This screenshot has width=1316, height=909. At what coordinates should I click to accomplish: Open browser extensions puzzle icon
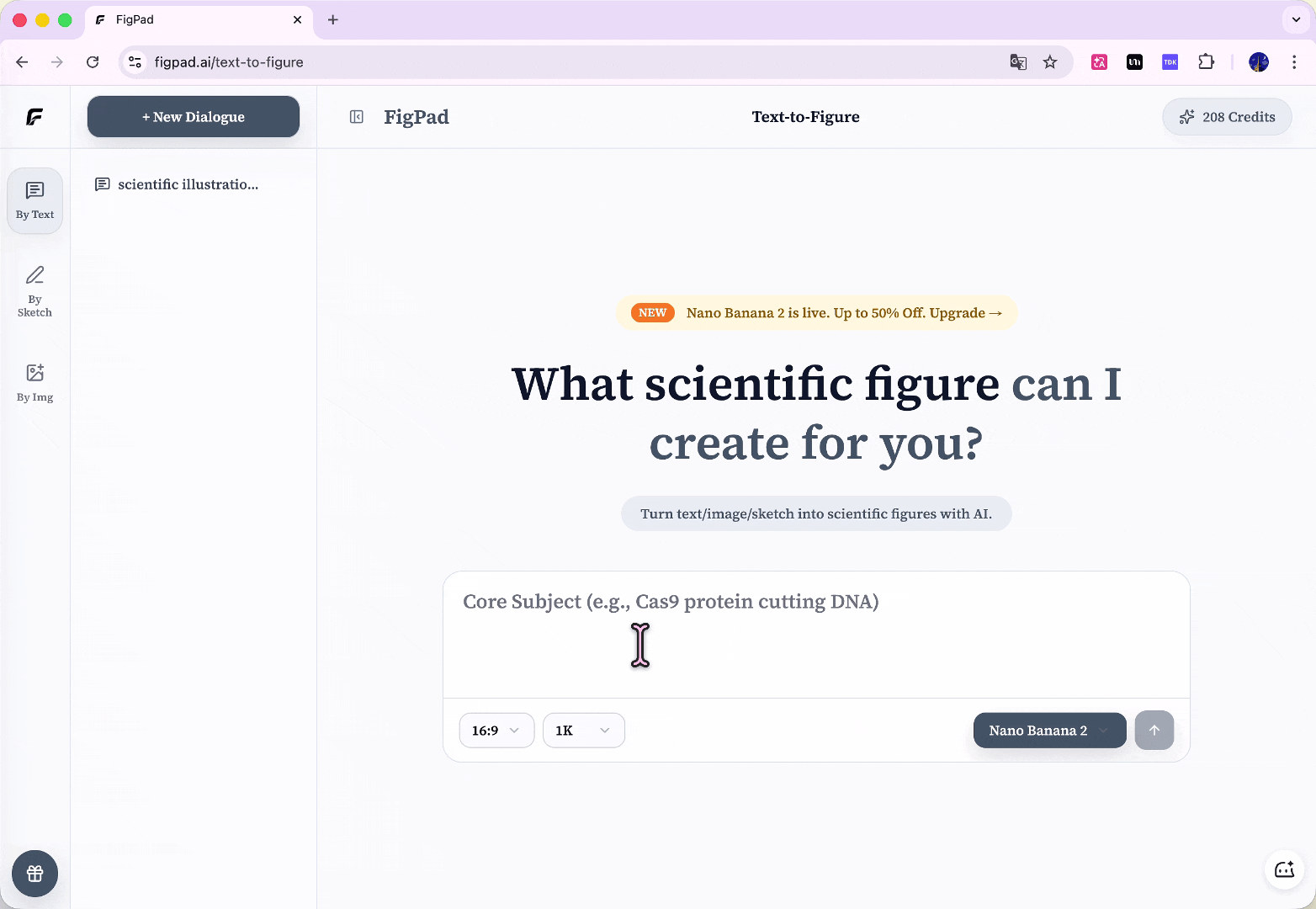1206,62
